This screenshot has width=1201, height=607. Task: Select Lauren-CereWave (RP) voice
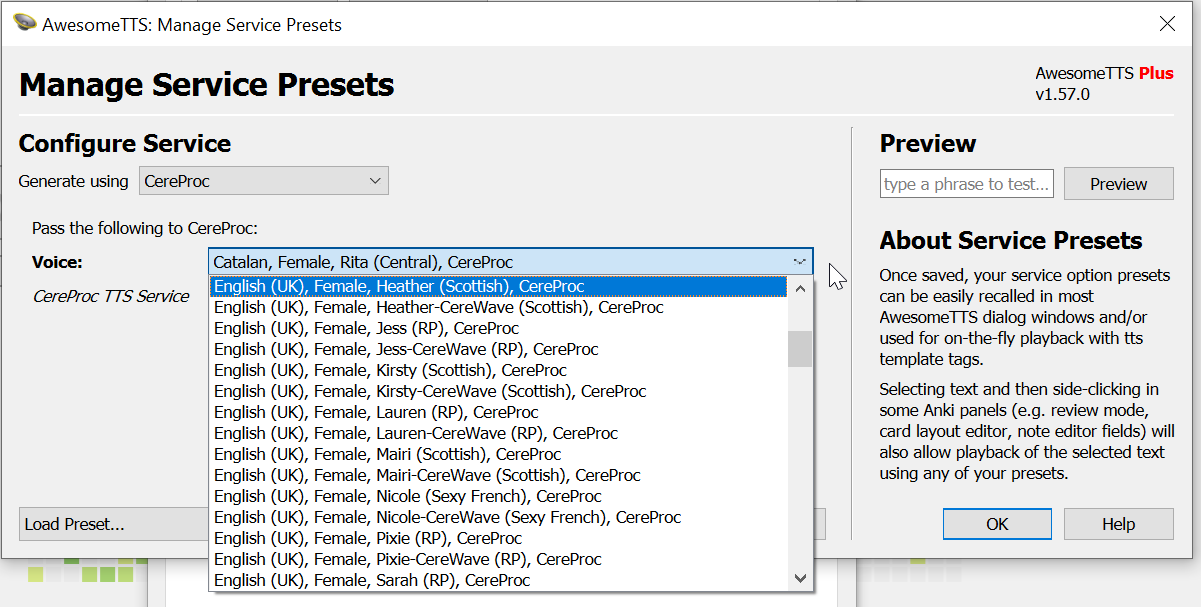[415, 434]
